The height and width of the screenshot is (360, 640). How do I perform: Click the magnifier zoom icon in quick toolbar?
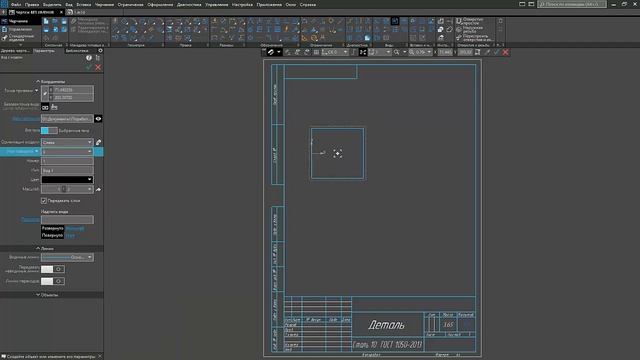[x=396, y=52]
